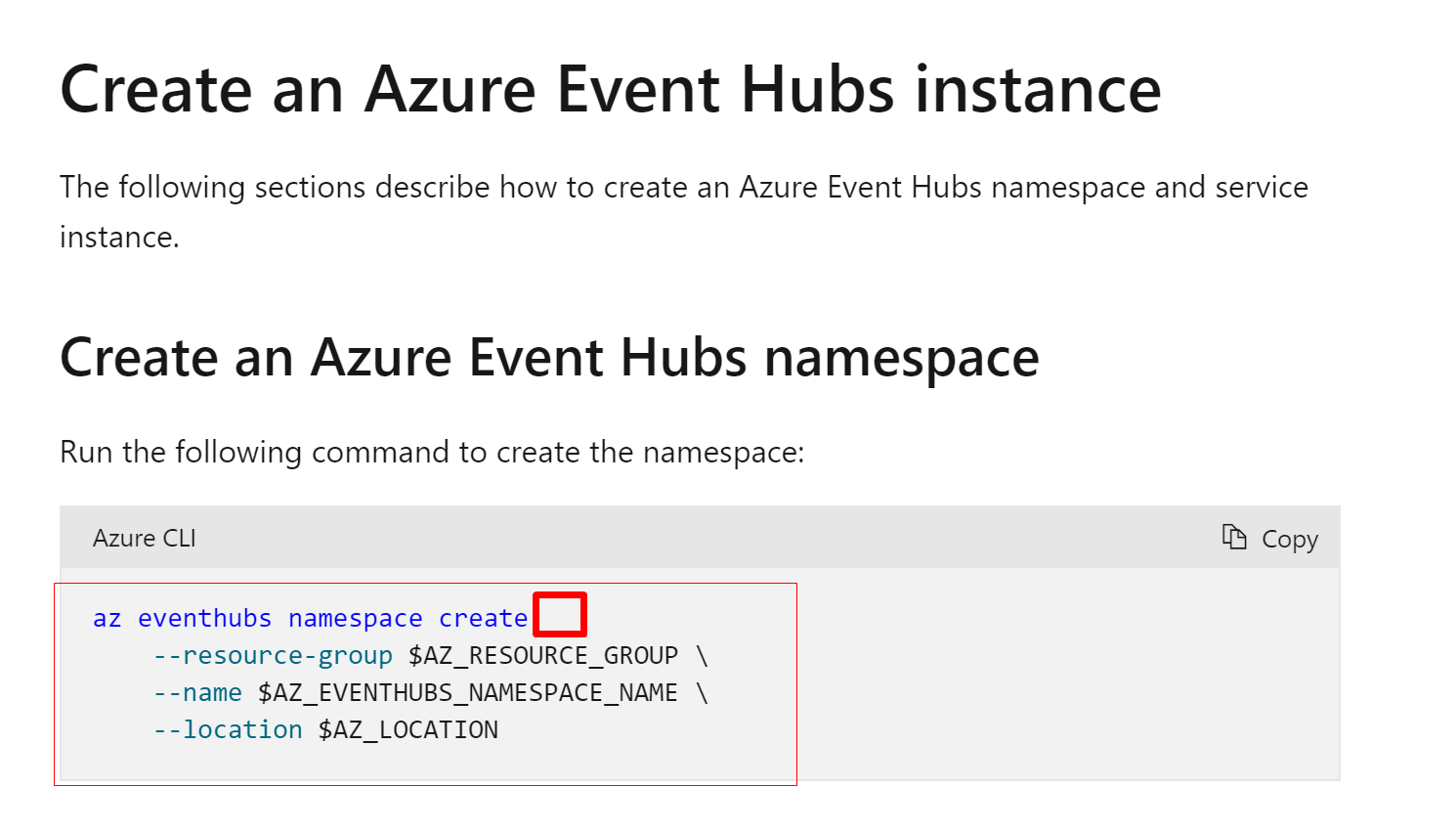This screenshot has width=1456, height=832.
Task: Click inside the highlighted red box
Action: 560,613
